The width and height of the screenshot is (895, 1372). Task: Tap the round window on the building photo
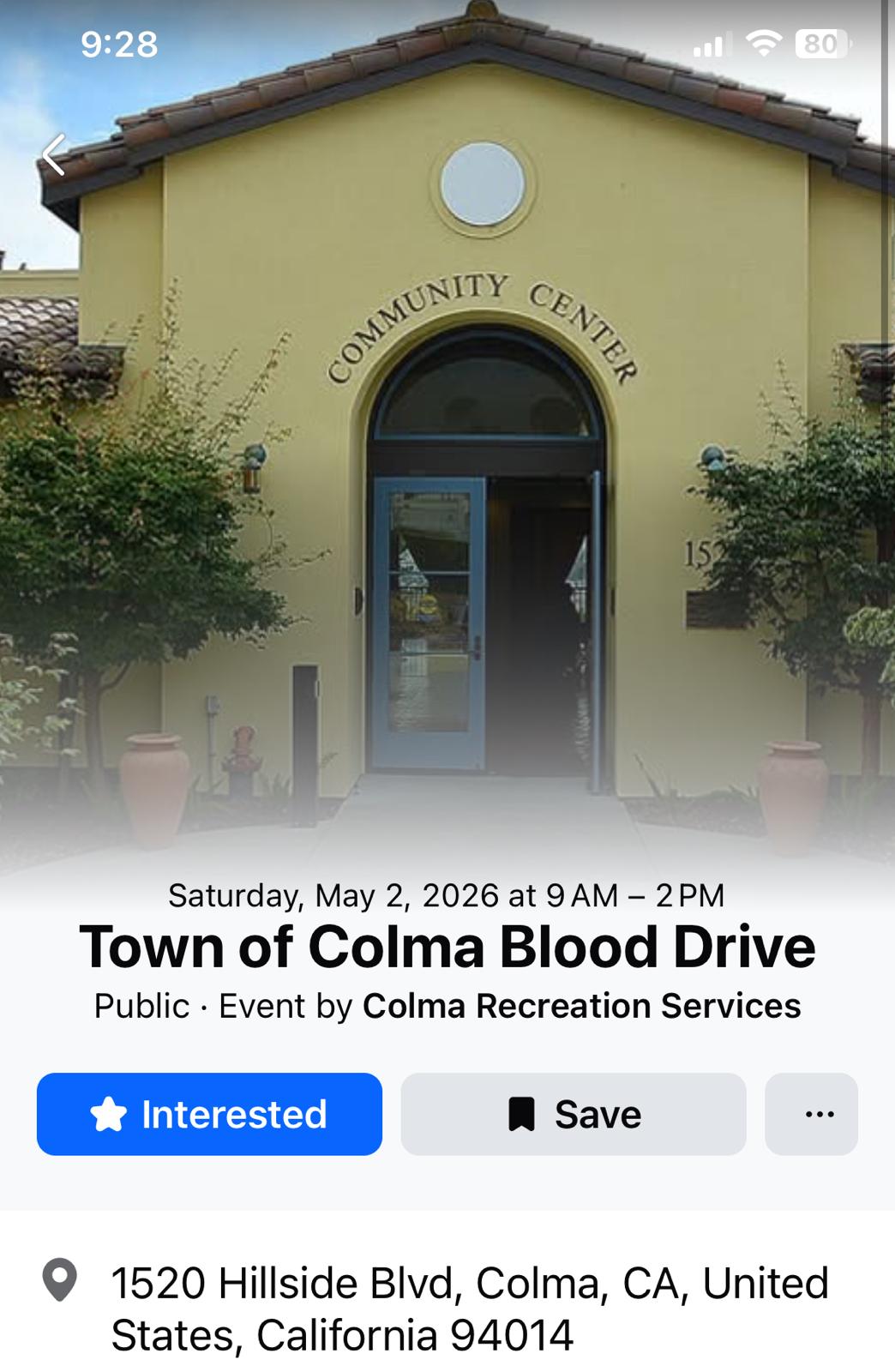pos(482,184)
